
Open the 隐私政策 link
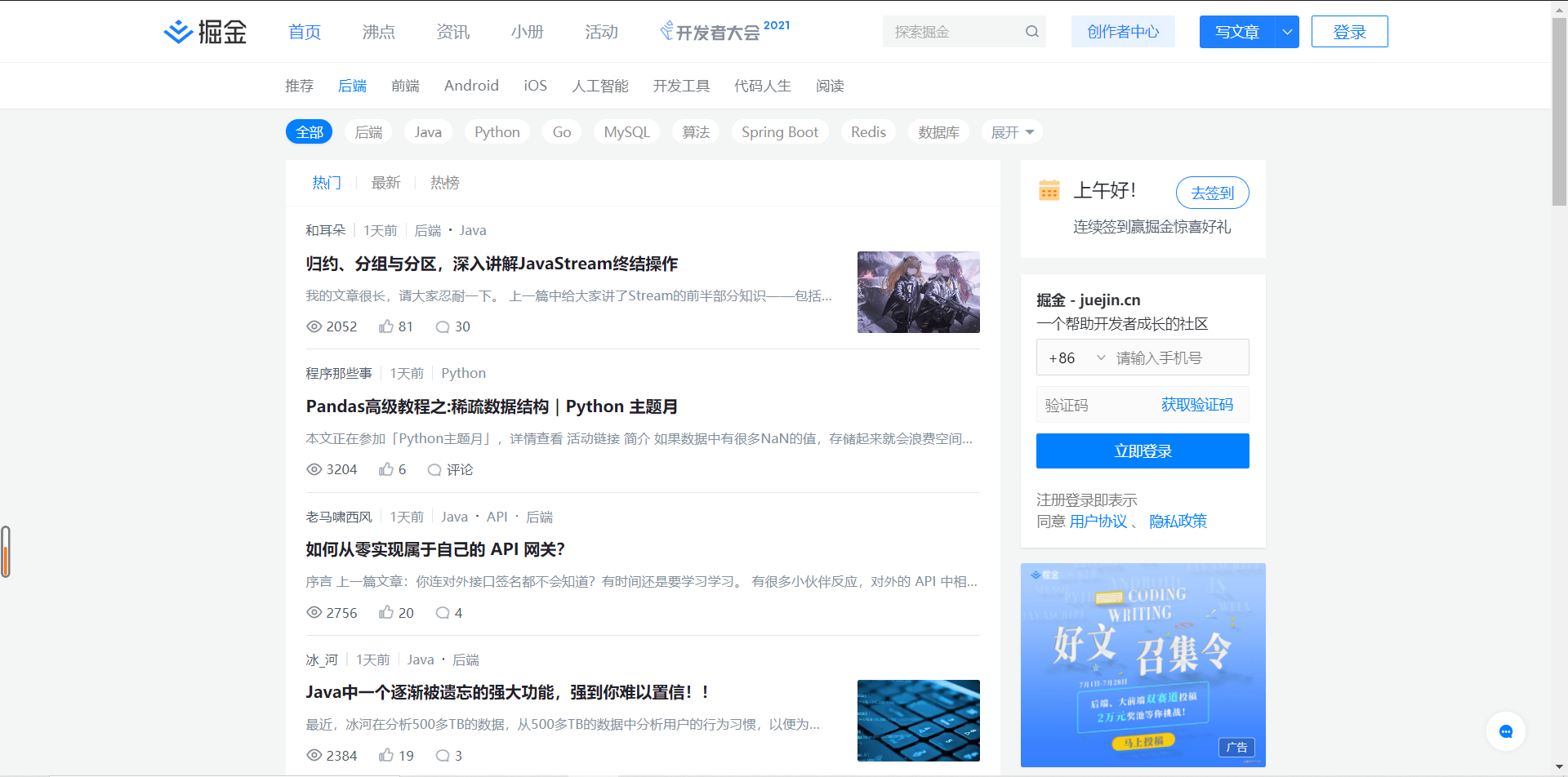click(1178, 522)
